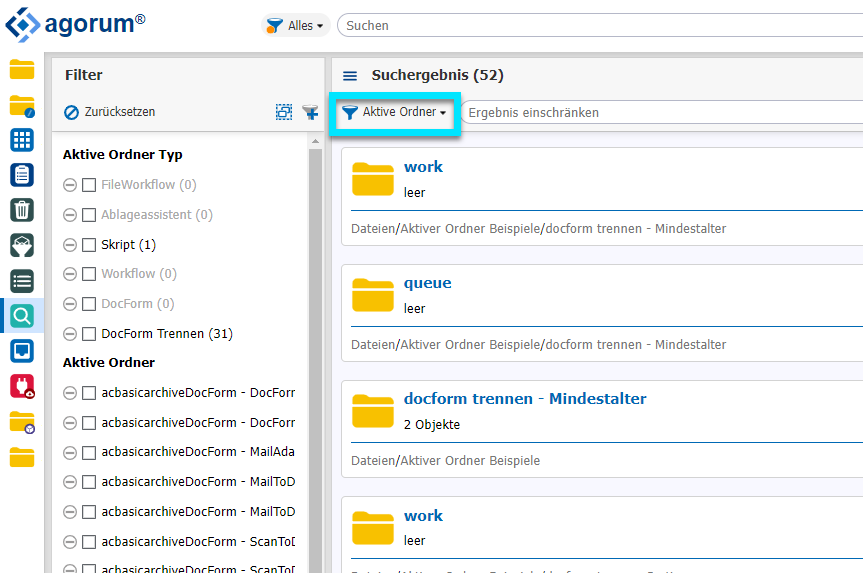This screenshot has height=573, width=863.
Task: Open the blue grid apps icon in sidebar
Action: coord(22,140)
